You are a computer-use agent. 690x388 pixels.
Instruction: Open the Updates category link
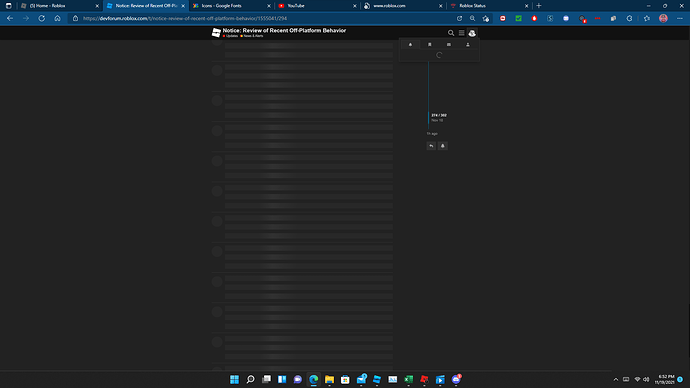pyautogui.click(x=231, y=36)
